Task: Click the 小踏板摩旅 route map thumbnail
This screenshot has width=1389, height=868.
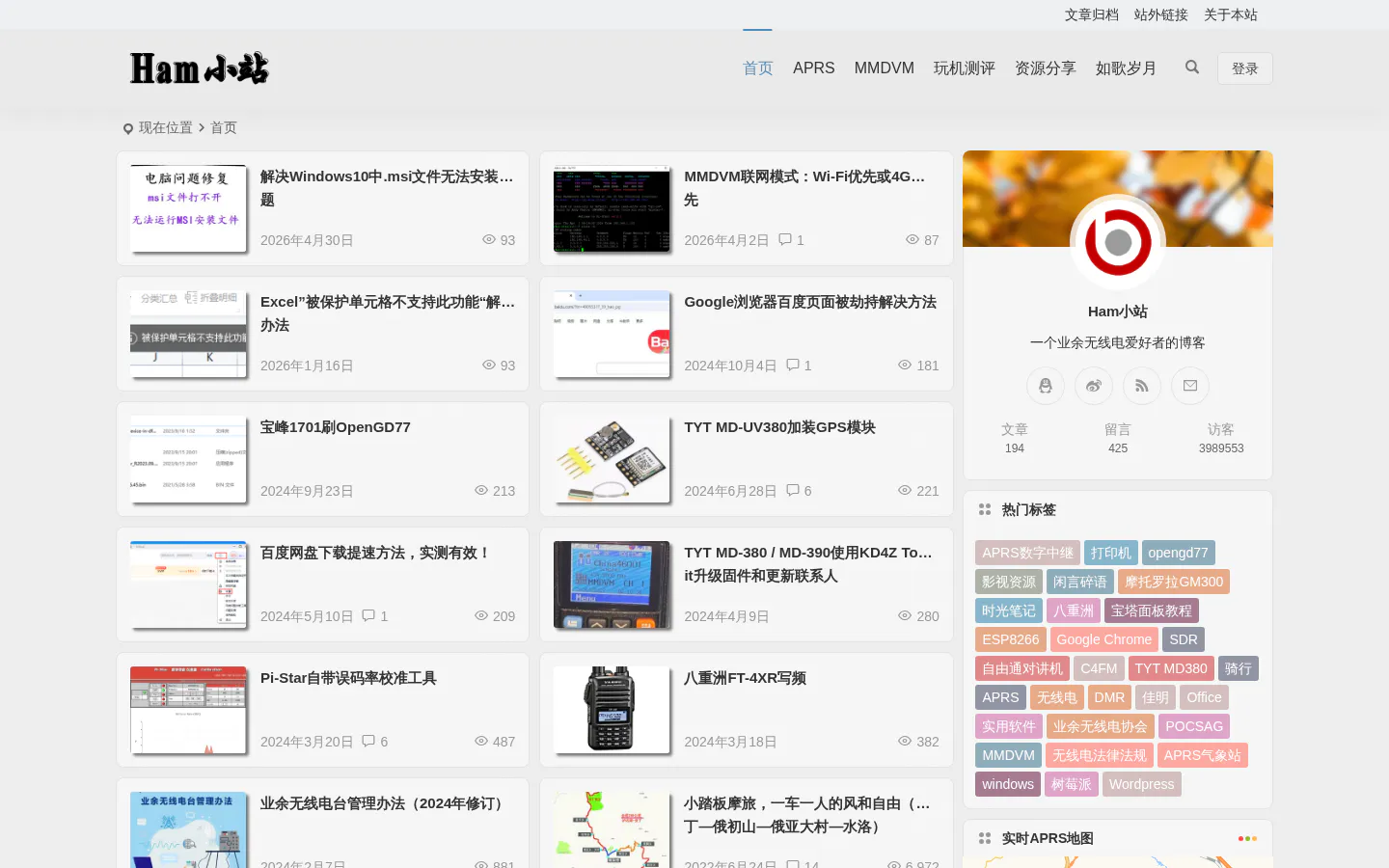Action: click(x=612, y=829)
